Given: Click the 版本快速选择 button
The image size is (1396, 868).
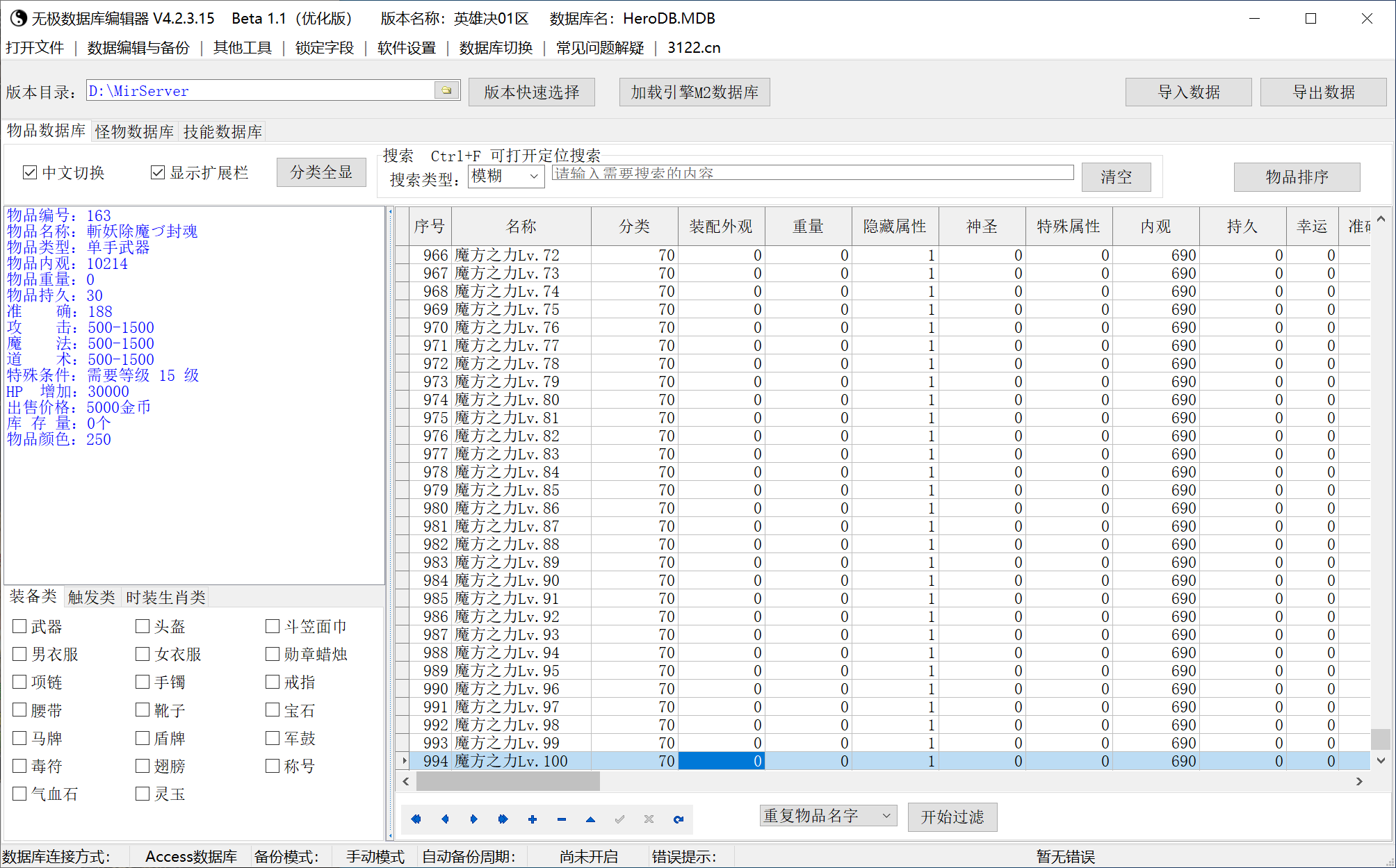Looking at the screenshot, I should pyautogui.click(x=532, y=92).
